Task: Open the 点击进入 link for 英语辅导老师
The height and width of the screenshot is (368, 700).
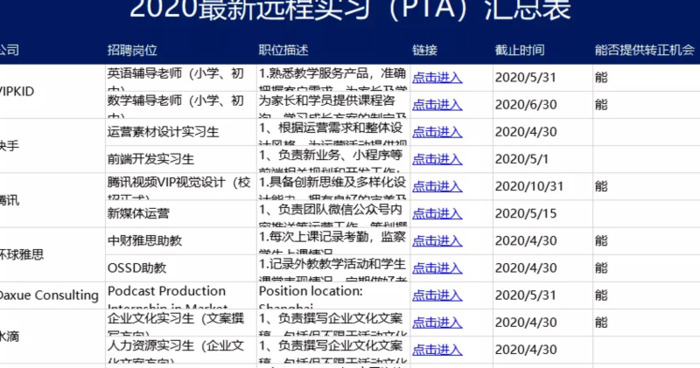Action: pyautogui.click(x=437, y=78)
